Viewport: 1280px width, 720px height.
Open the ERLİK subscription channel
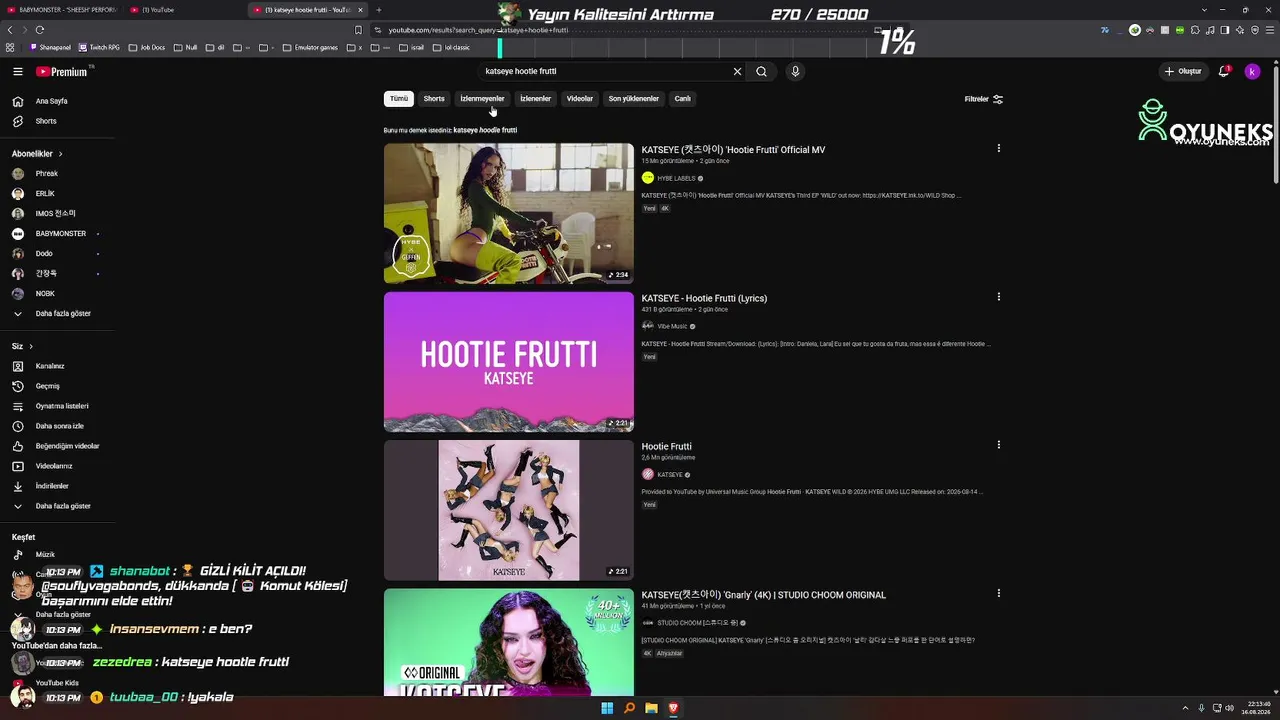58,194
